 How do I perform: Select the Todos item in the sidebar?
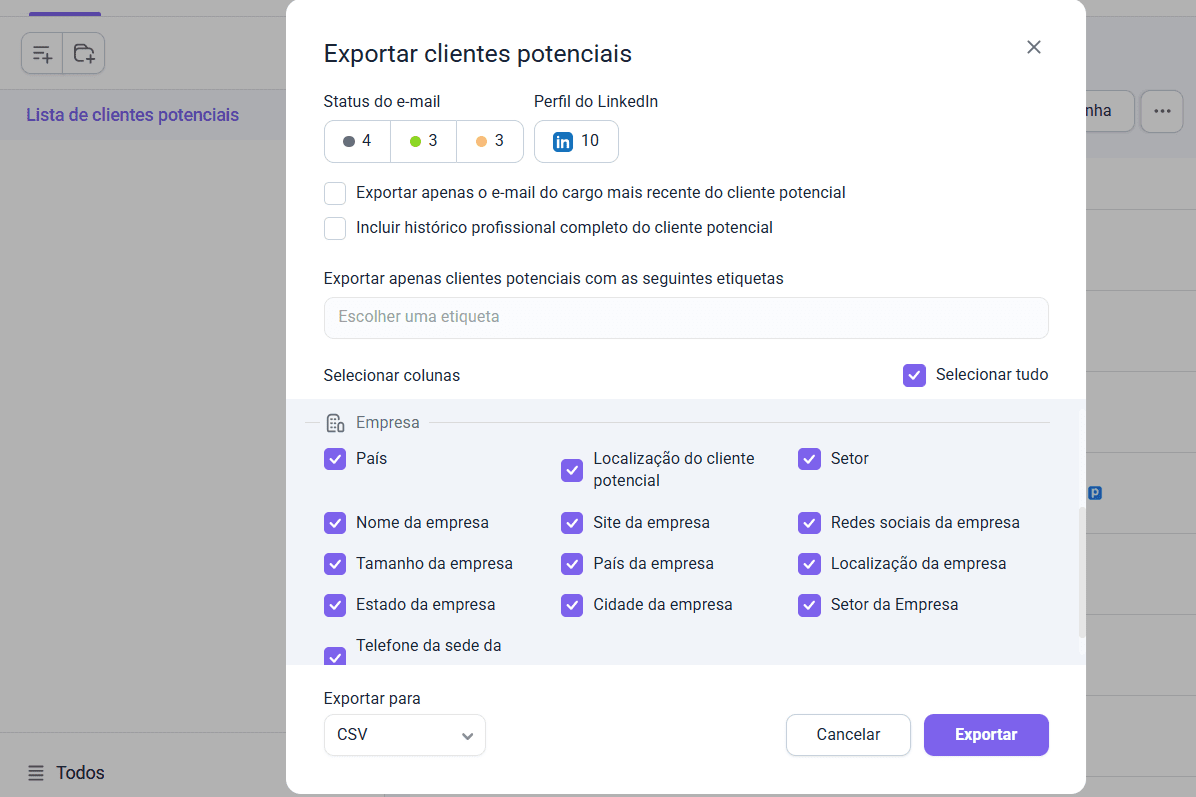click(80, 773)
